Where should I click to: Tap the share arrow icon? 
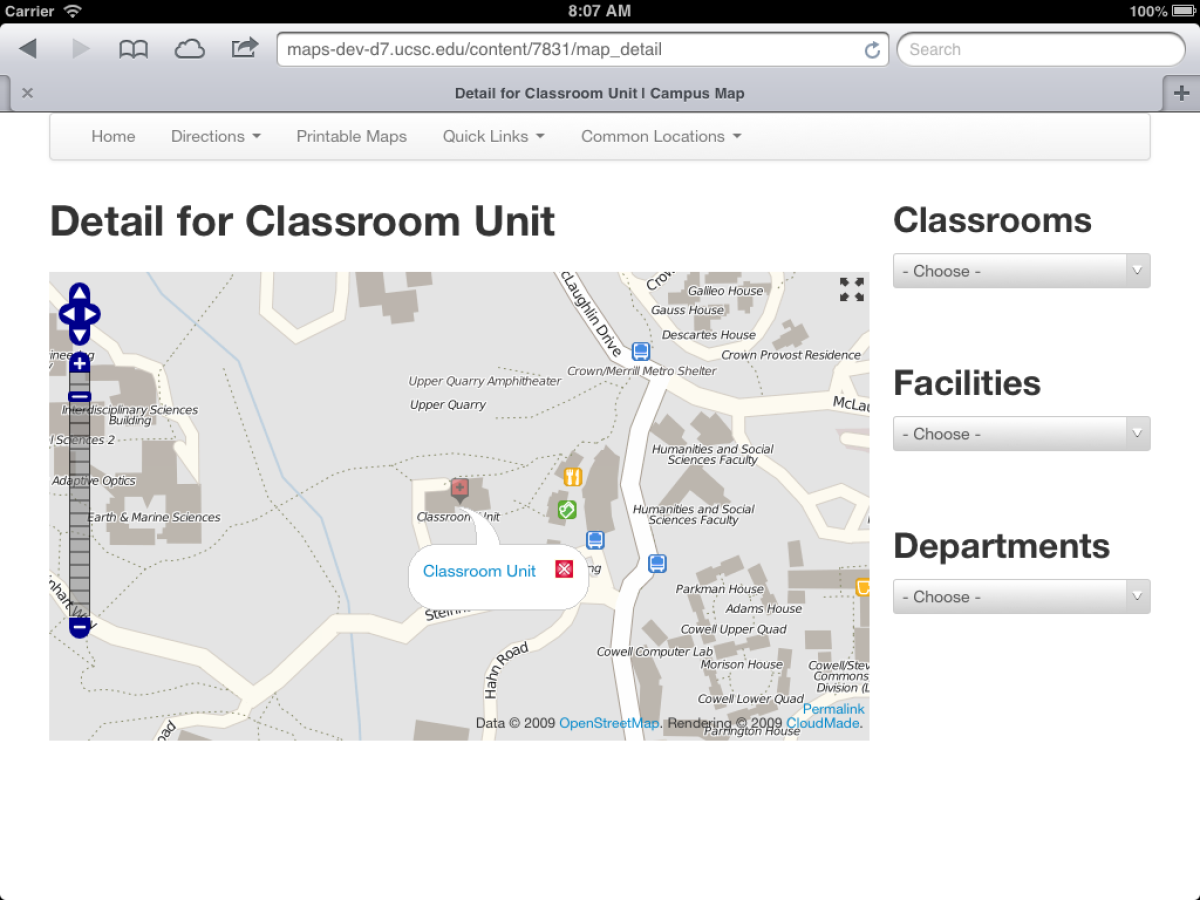(x=244, y=48)
